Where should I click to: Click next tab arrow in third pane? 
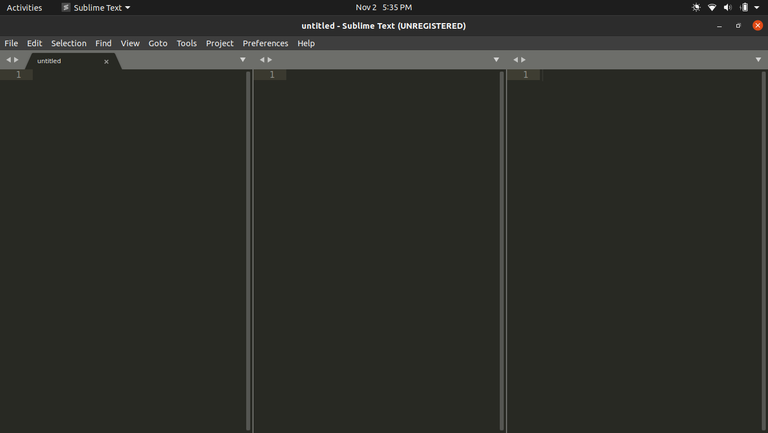(523, 60)
